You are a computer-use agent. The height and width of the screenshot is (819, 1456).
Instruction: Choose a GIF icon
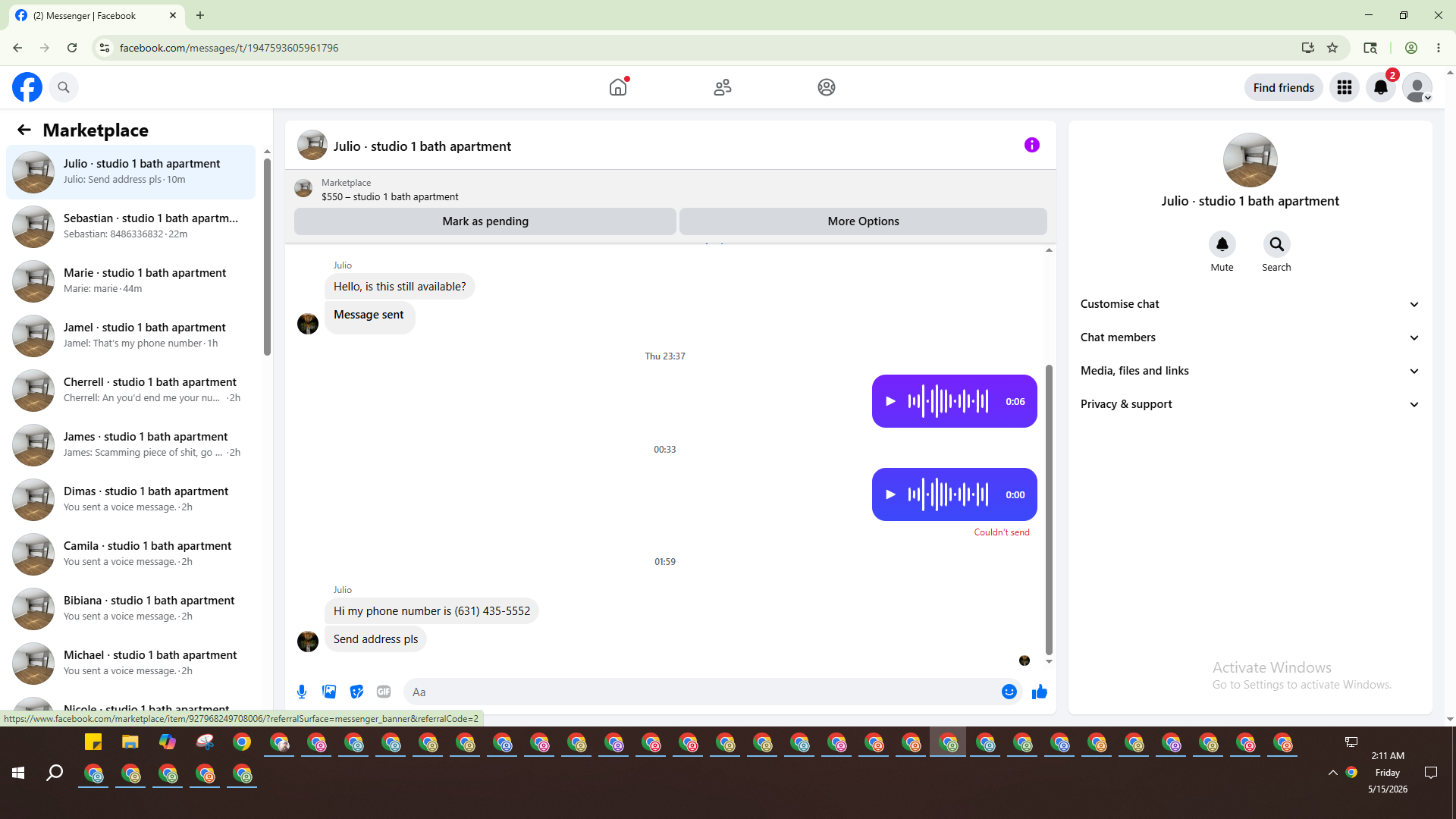tap(384, 692)
